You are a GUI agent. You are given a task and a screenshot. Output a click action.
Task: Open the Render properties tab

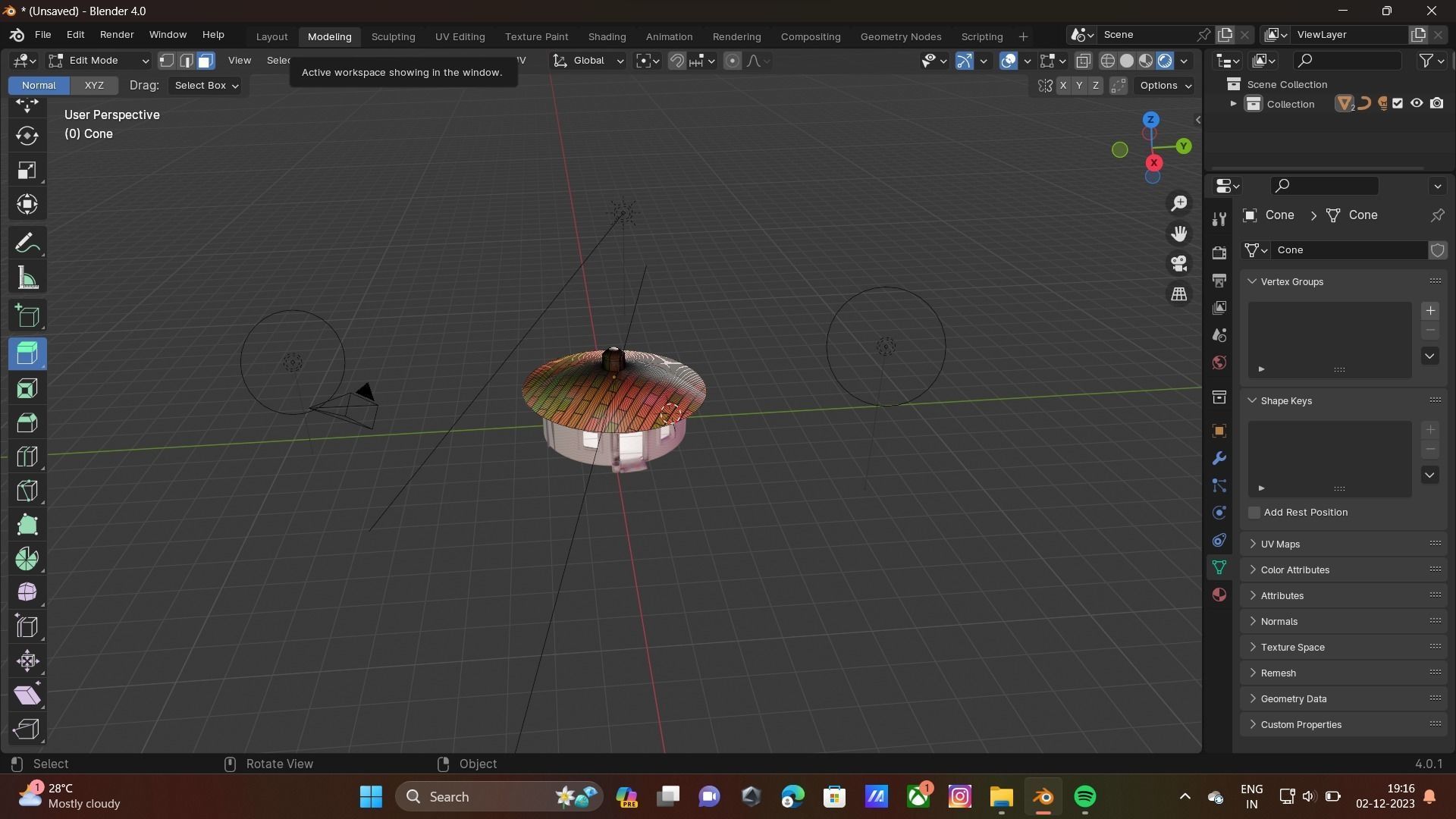[x=1219, y=253]
